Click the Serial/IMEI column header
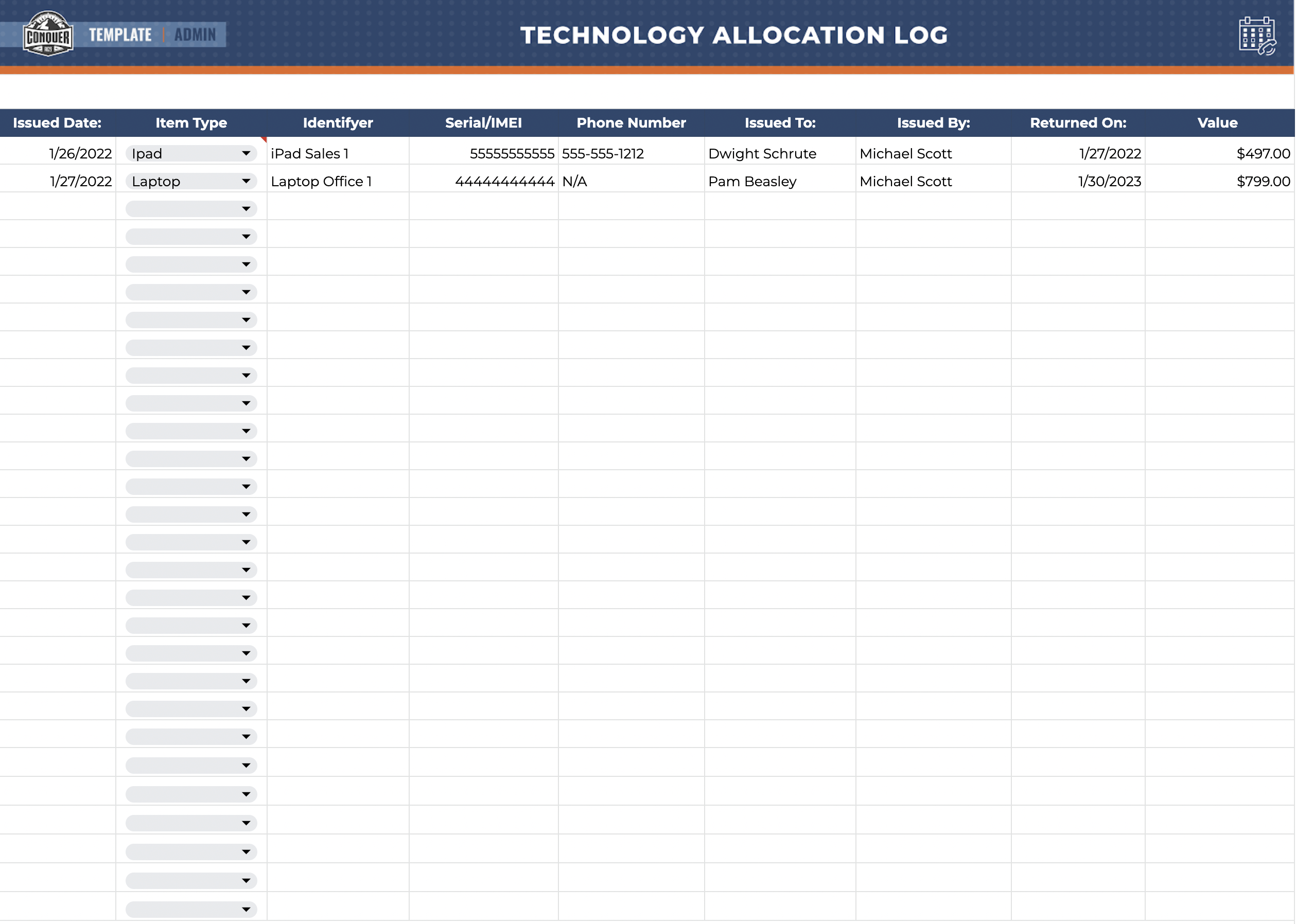1296x924 pixels. point(484,123)
